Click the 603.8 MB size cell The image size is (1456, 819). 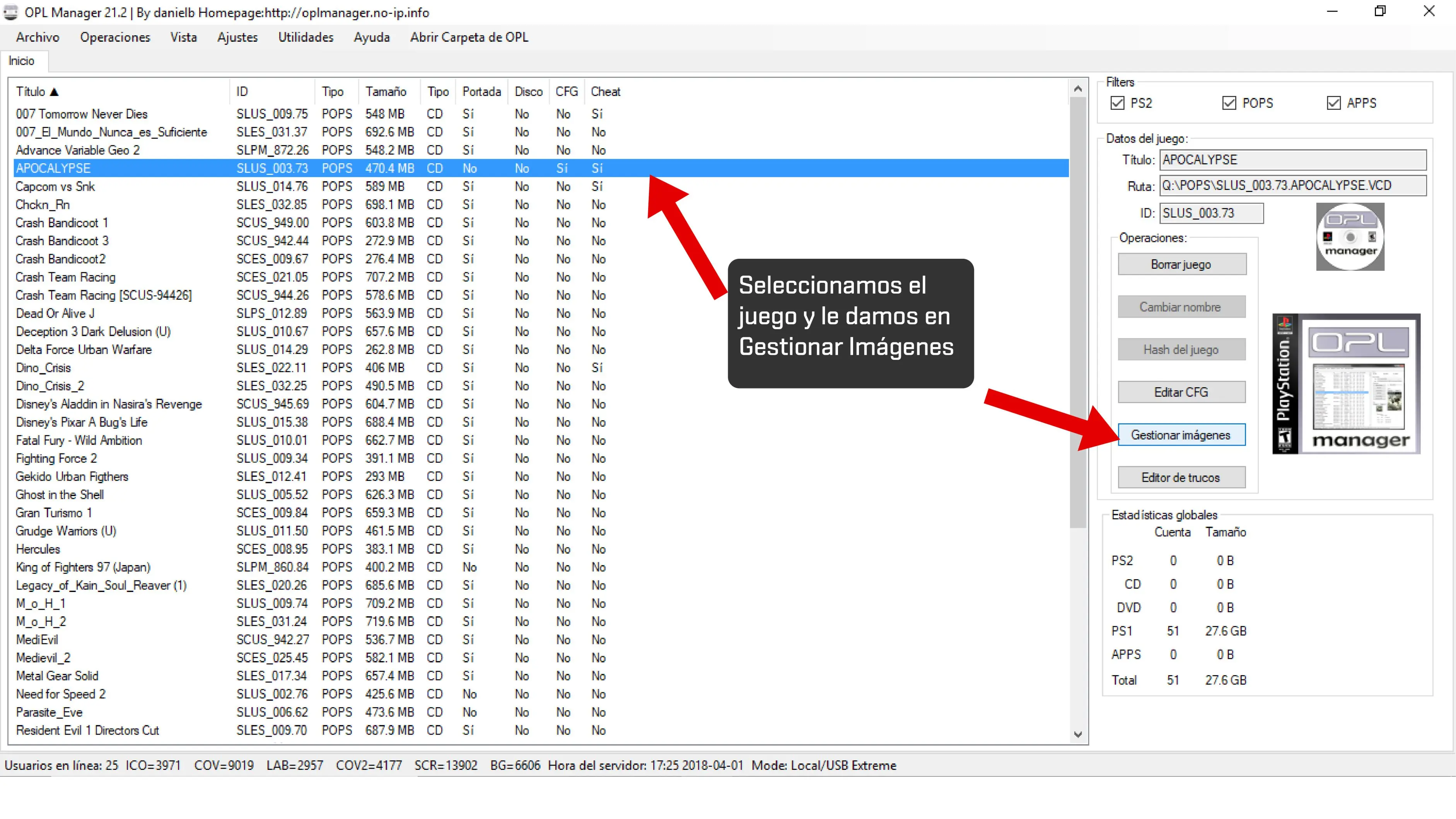click(389, 222)
